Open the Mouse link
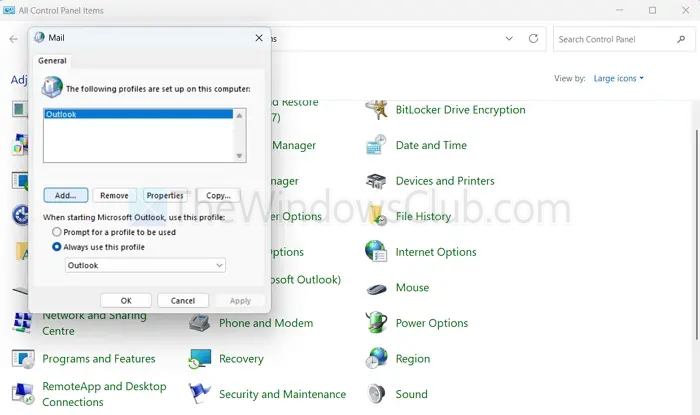 pos(412,287)
